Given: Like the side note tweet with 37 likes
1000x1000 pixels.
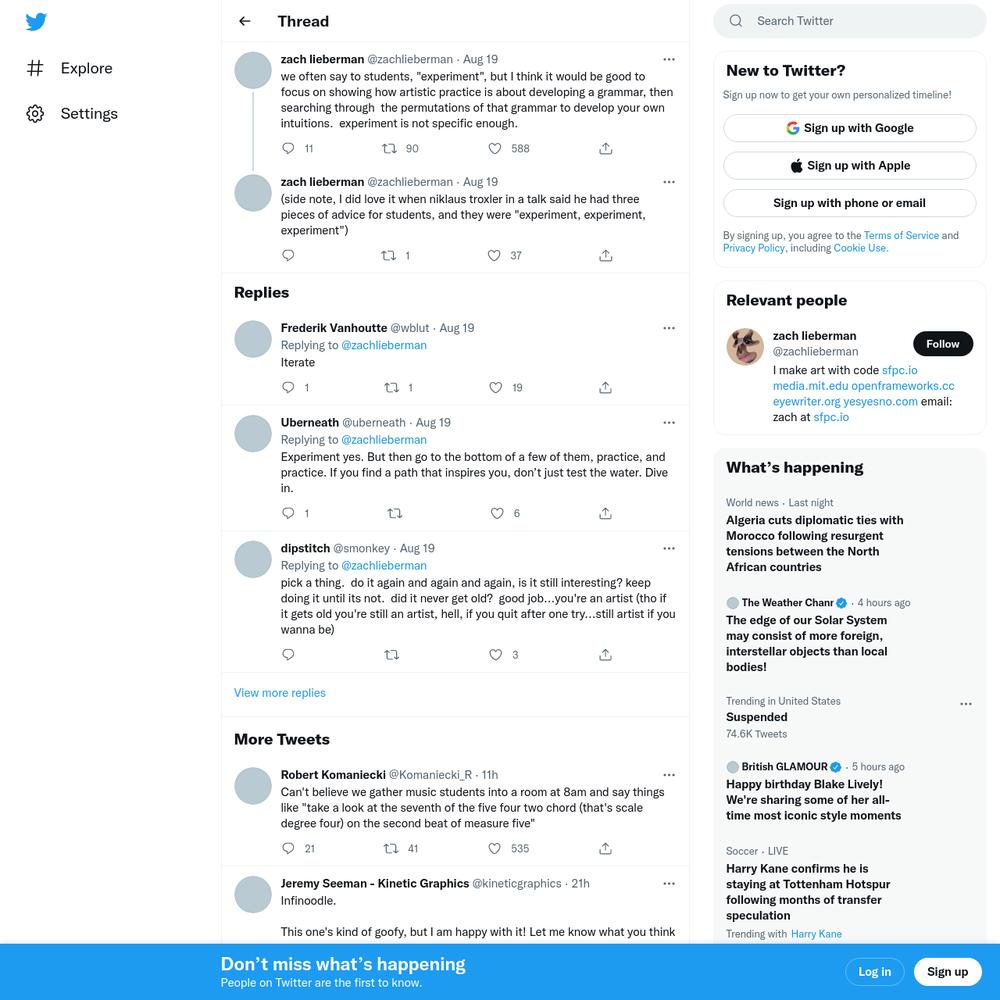Looking at the screenshot, I should pos(494,256).
